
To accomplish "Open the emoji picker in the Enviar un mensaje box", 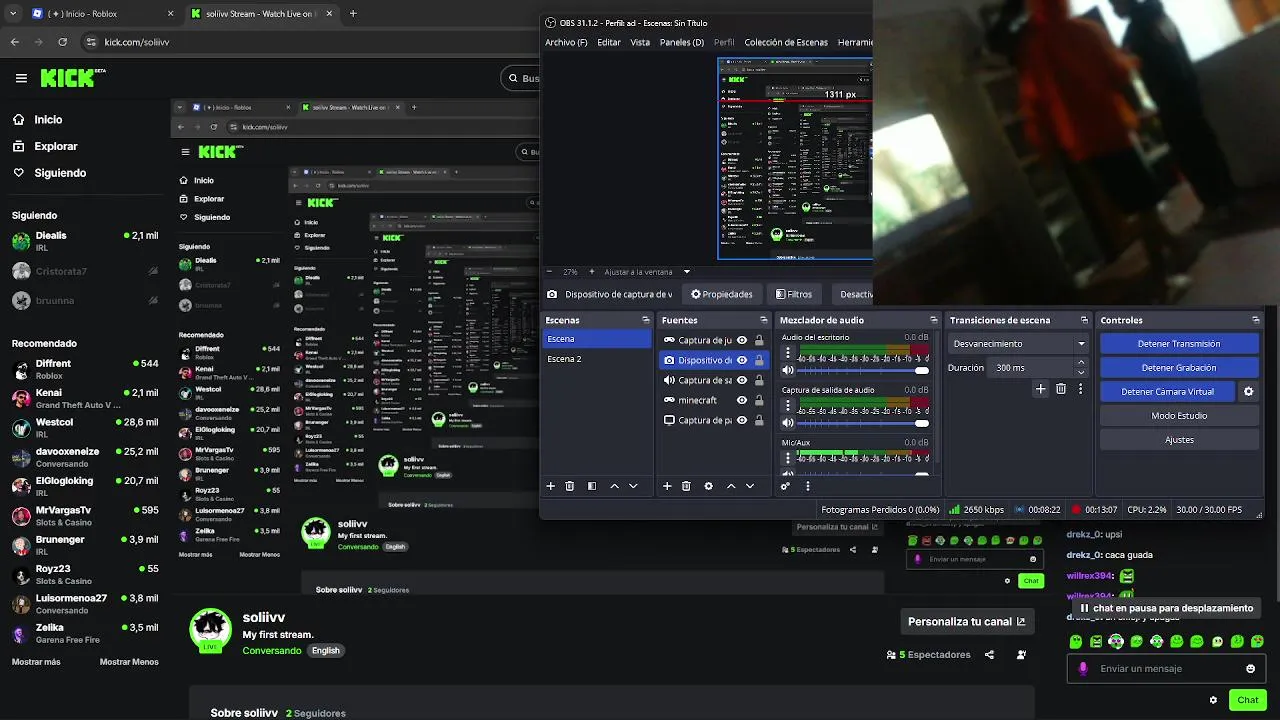I will (1250, 669).
